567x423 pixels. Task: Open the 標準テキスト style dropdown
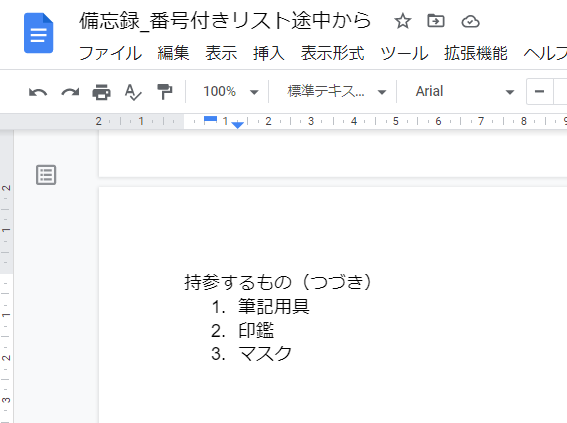point(336,91)
